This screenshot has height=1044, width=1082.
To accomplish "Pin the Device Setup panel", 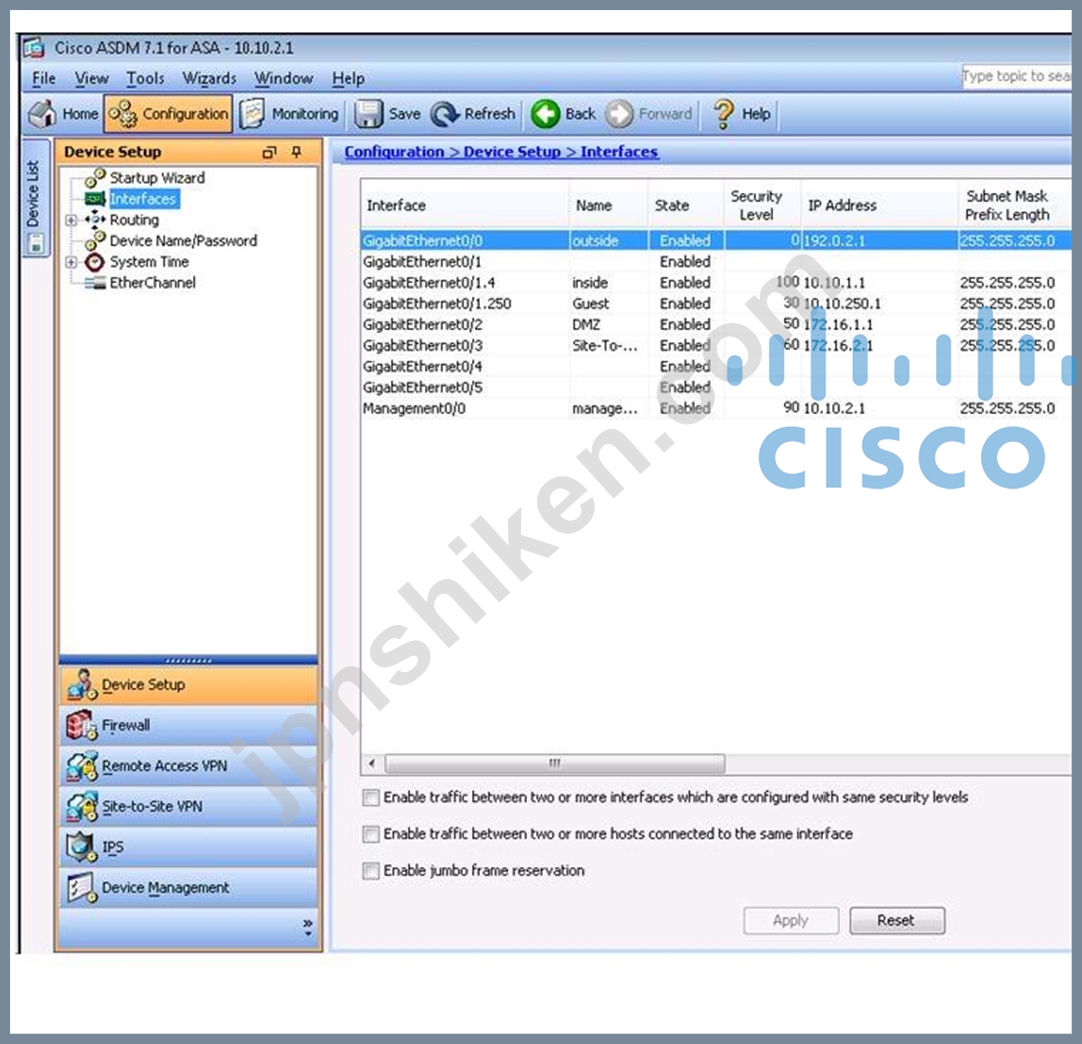I will 297,152.
